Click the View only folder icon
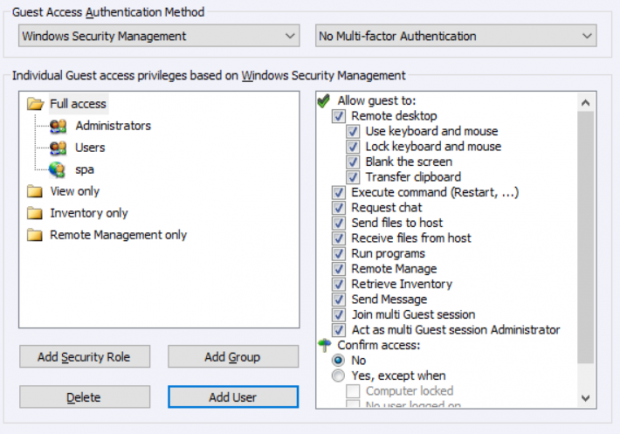 [35, 191]
